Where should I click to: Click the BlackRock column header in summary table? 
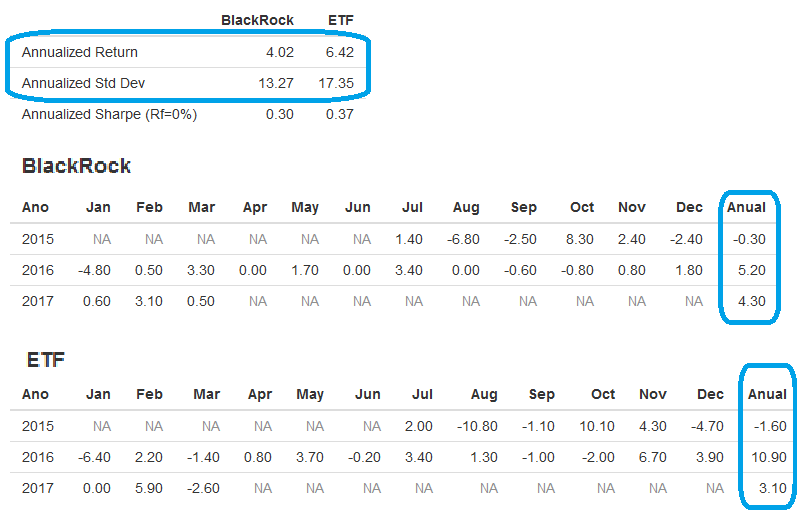click(257, 20)
